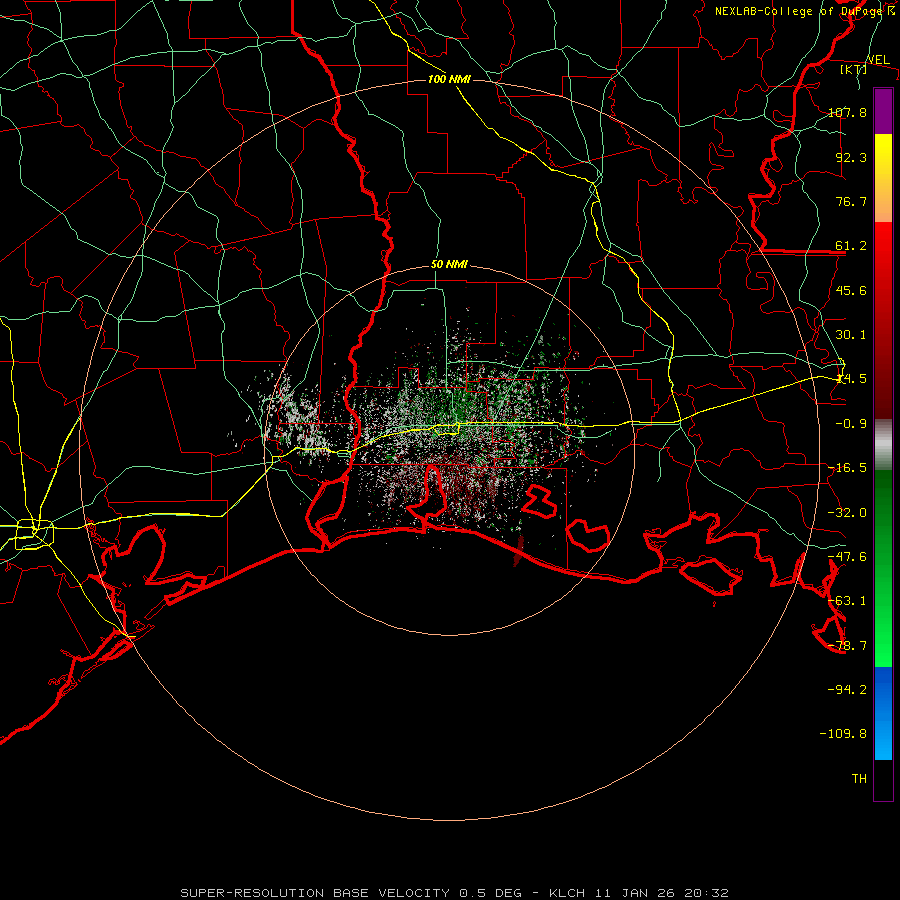
Task: Click the 76.7 velocity scale value
Action: 851,201
